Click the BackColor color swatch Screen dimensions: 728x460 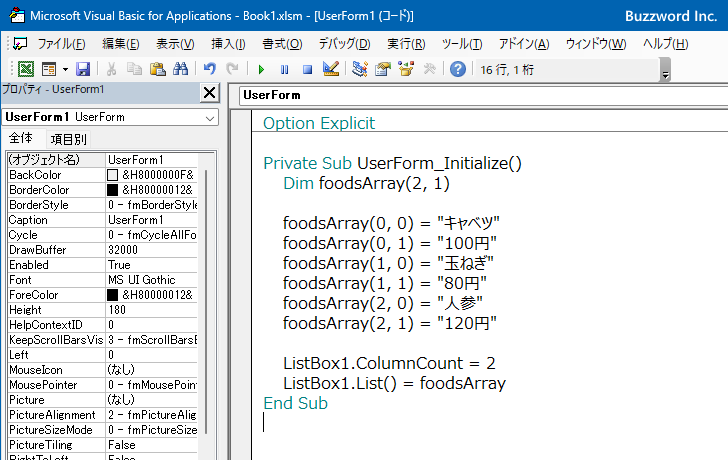pyautogui.click(x=112, y=175)
